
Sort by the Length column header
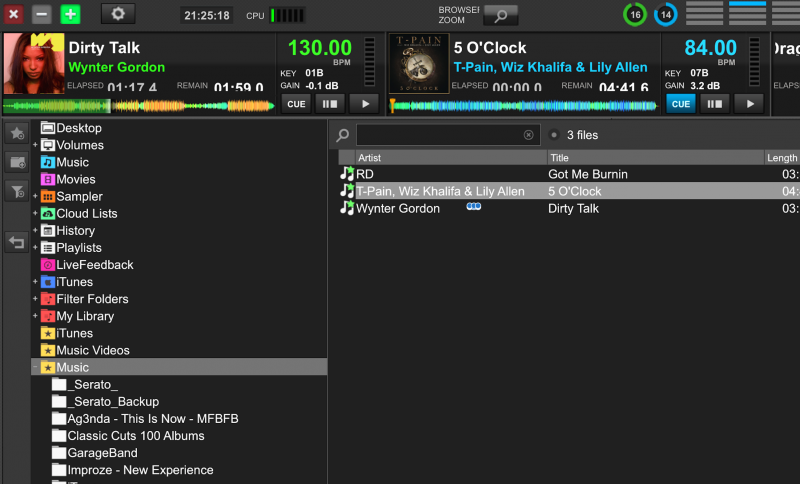pyautogui.click(x=782, y=158)
